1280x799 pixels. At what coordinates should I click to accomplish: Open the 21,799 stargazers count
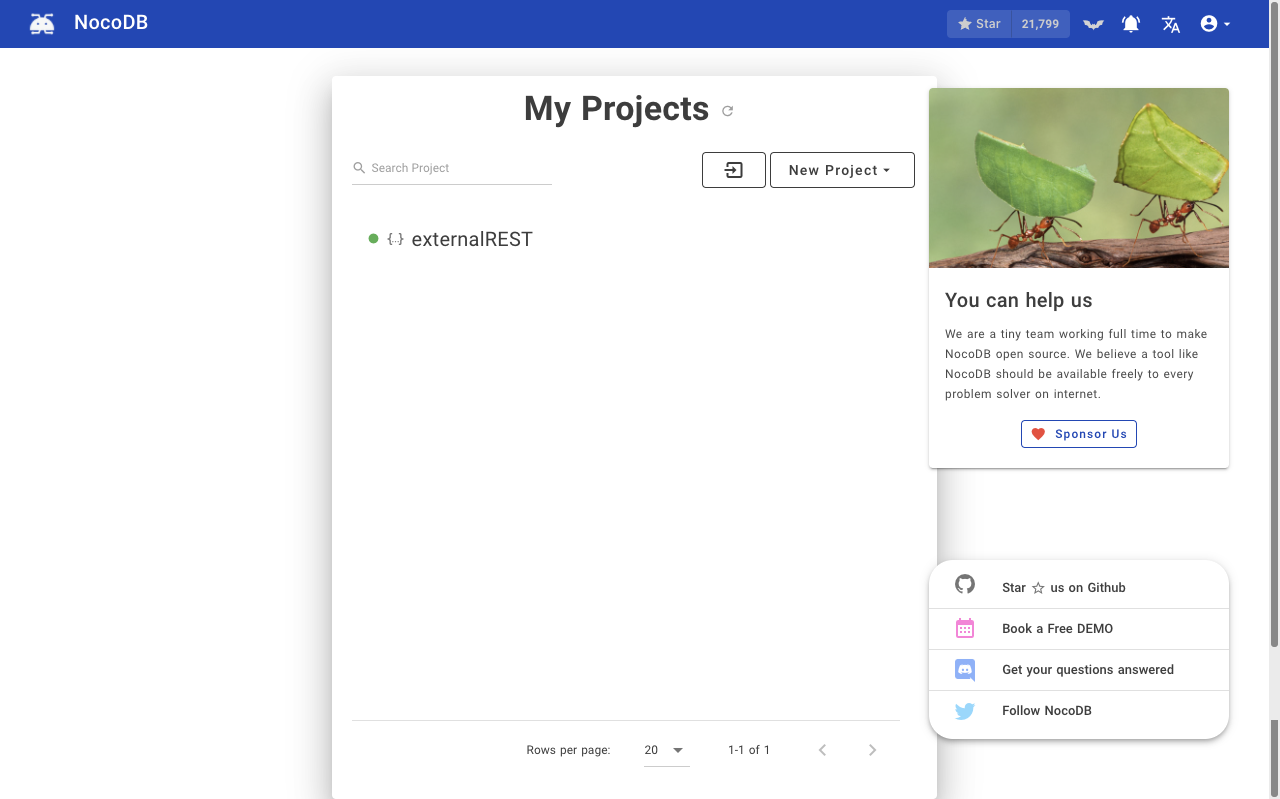click(1040, 24)
